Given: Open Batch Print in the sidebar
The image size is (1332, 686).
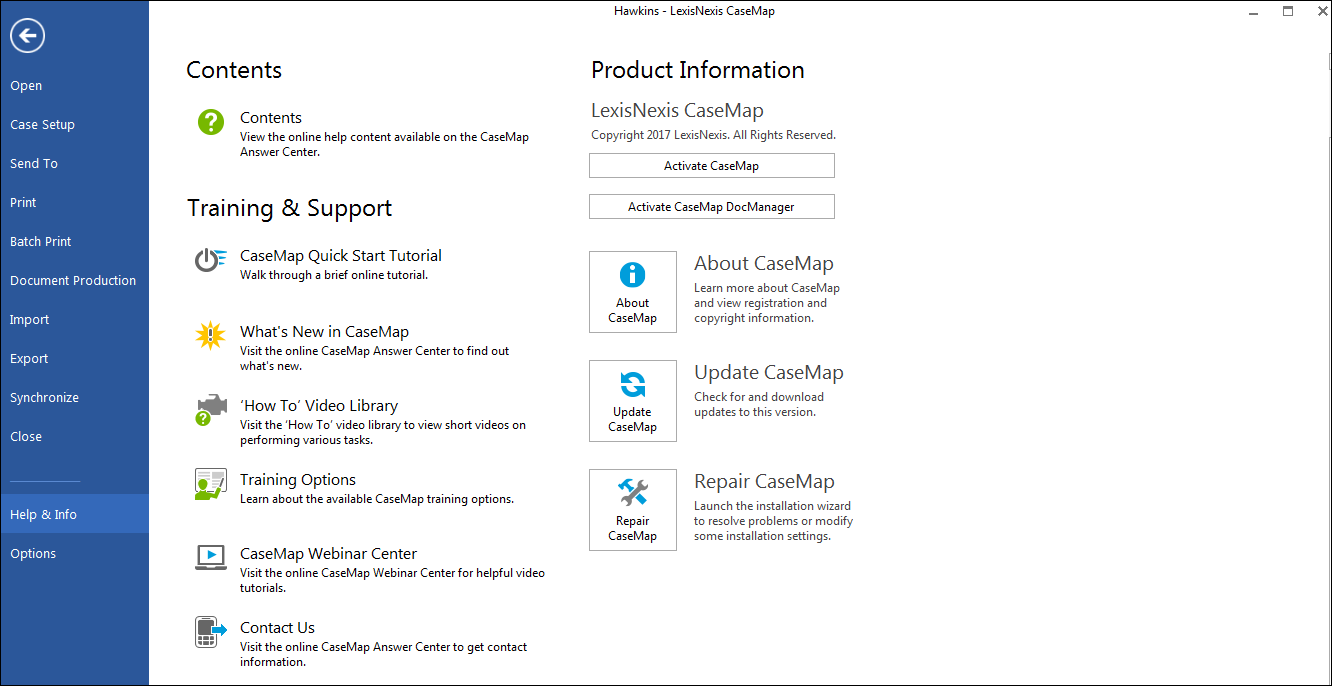Looking at the screenshot, I should tap(74, 242).
